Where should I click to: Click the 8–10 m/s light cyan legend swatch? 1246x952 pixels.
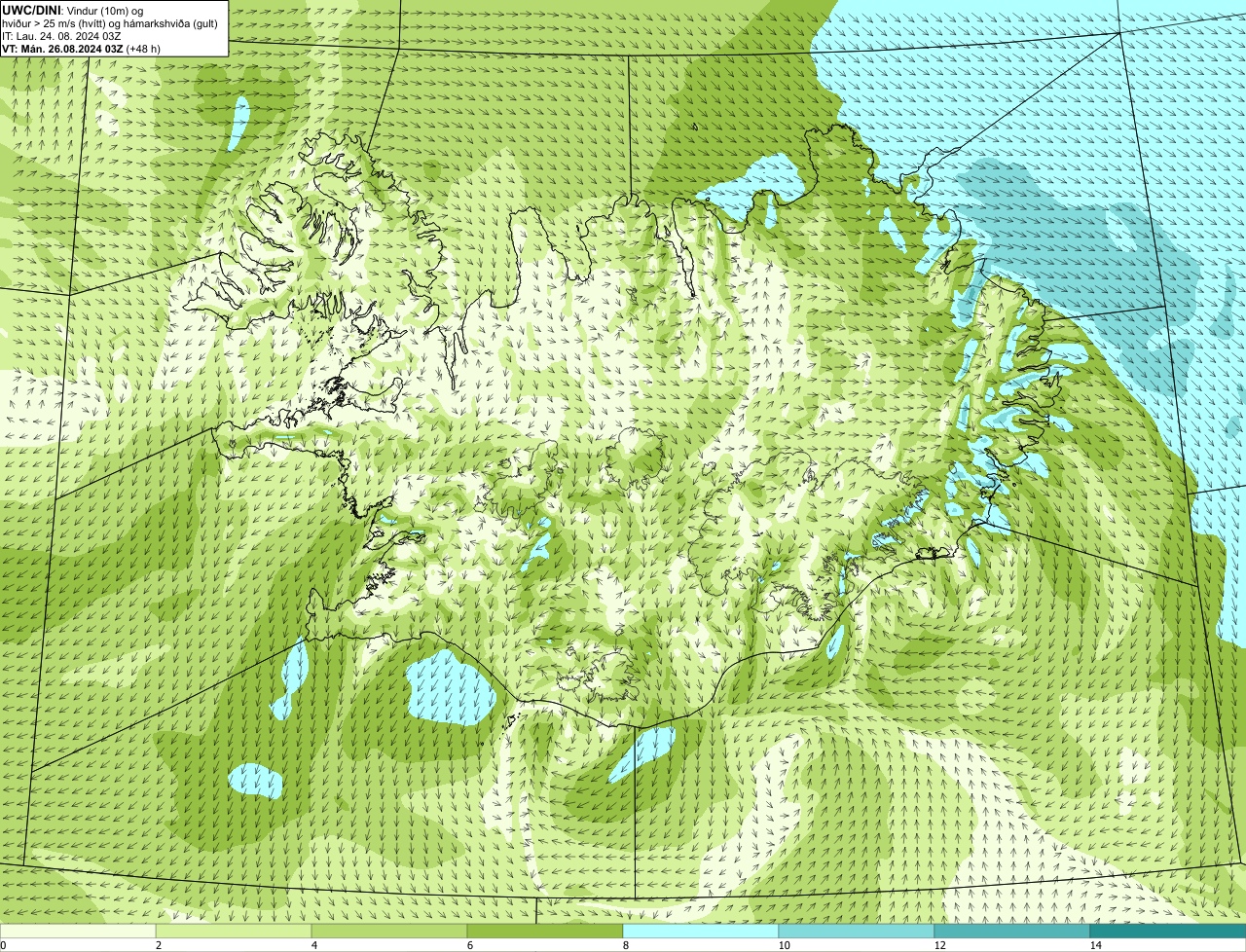(x=701, y=932)
